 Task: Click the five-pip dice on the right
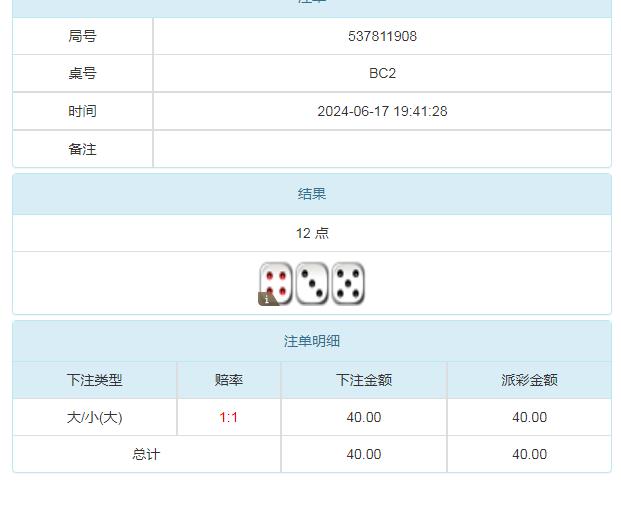coord(348,283)
